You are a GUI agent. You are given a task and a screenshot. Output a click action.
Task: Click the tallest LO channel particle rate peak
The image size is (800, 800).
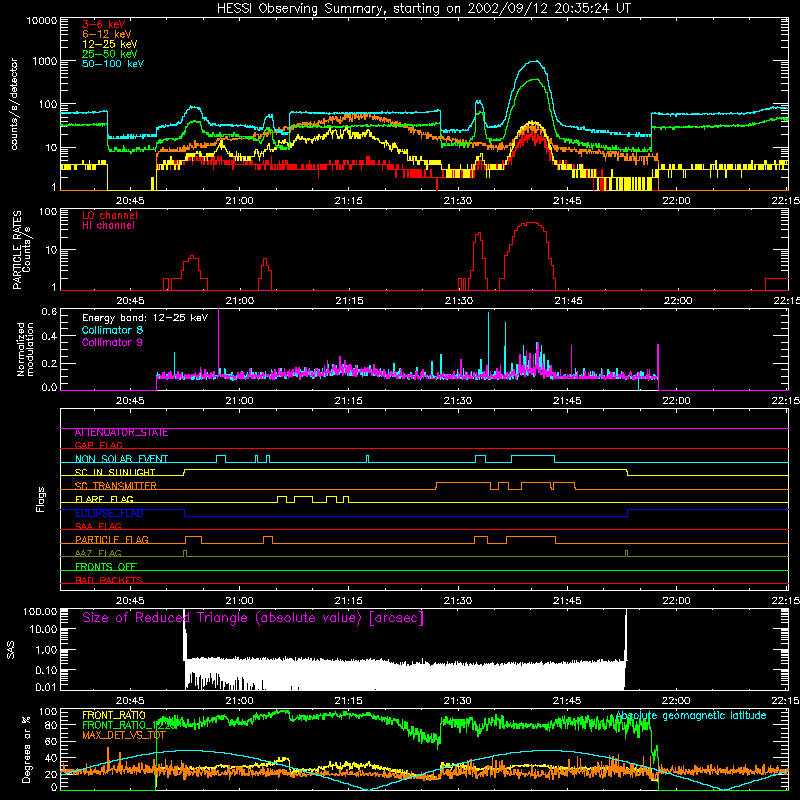click(531, 223)
